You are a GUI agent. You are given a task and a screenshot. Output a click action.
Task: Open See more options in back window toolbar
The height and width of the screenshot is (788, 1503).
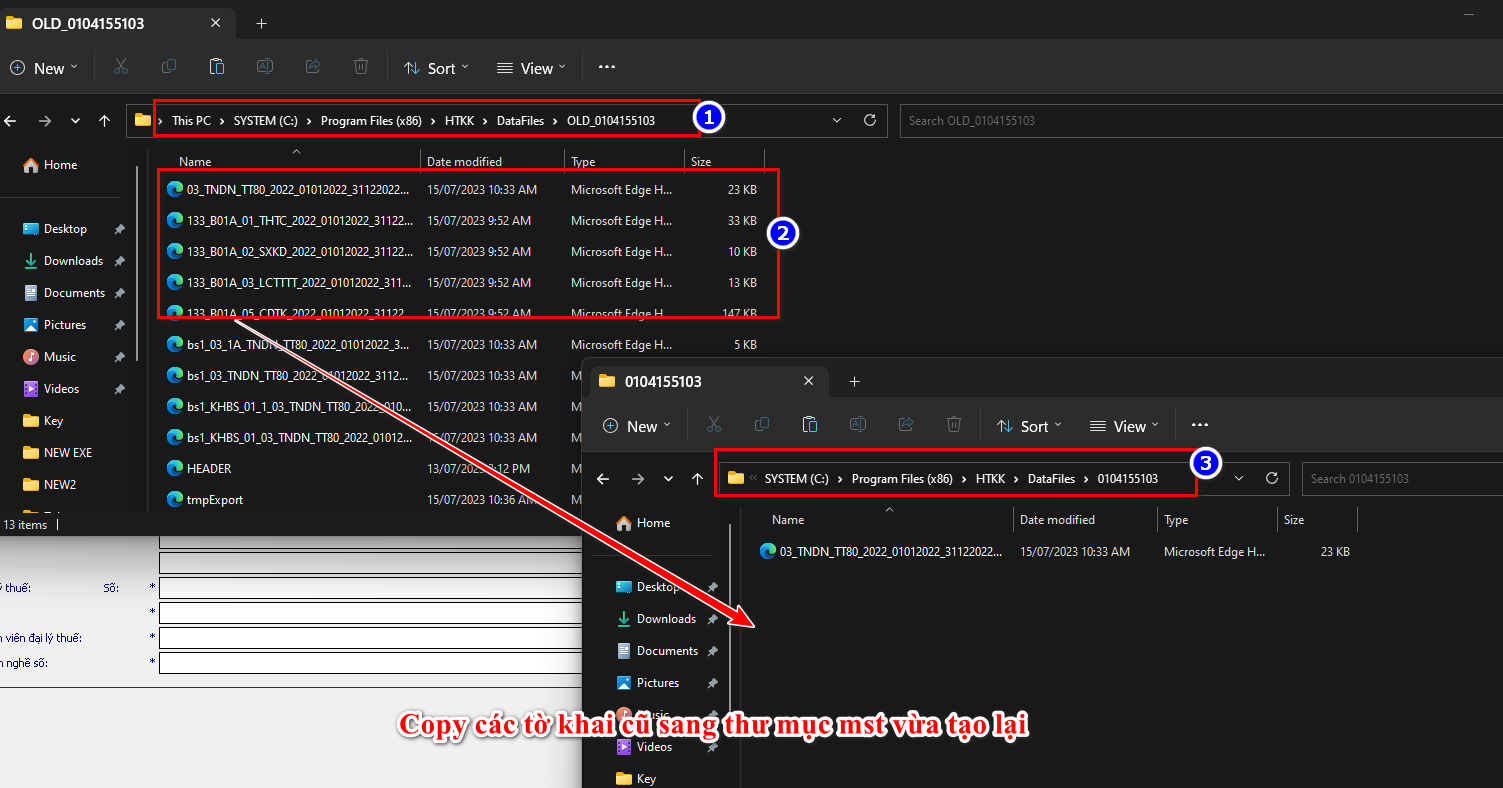pos(607,67)
